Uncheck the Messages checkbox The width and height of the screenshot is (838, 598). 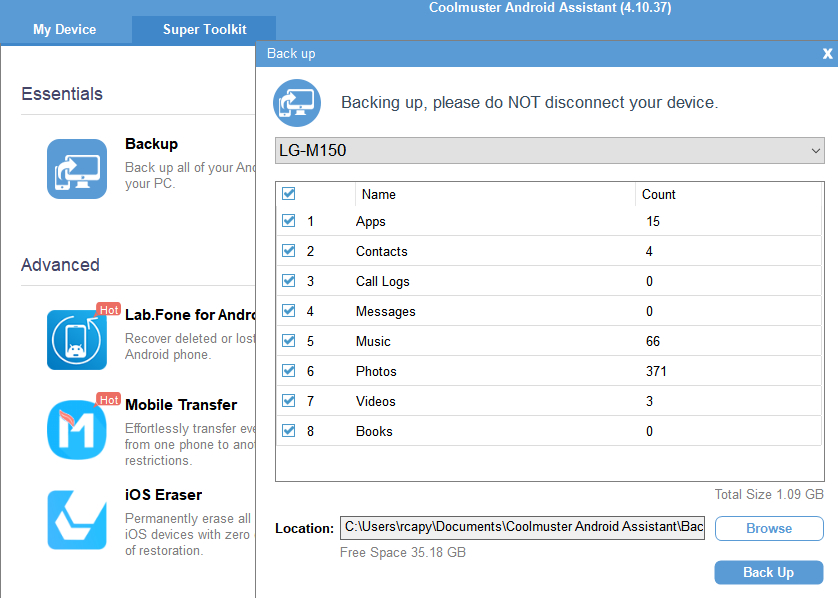pos(289,310)
